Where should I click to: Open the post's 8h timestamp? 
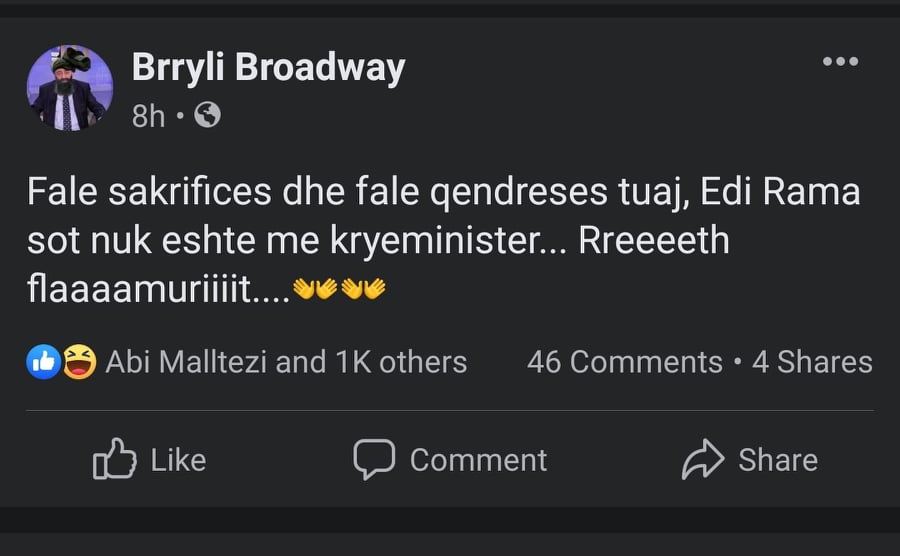coord(148,116)
